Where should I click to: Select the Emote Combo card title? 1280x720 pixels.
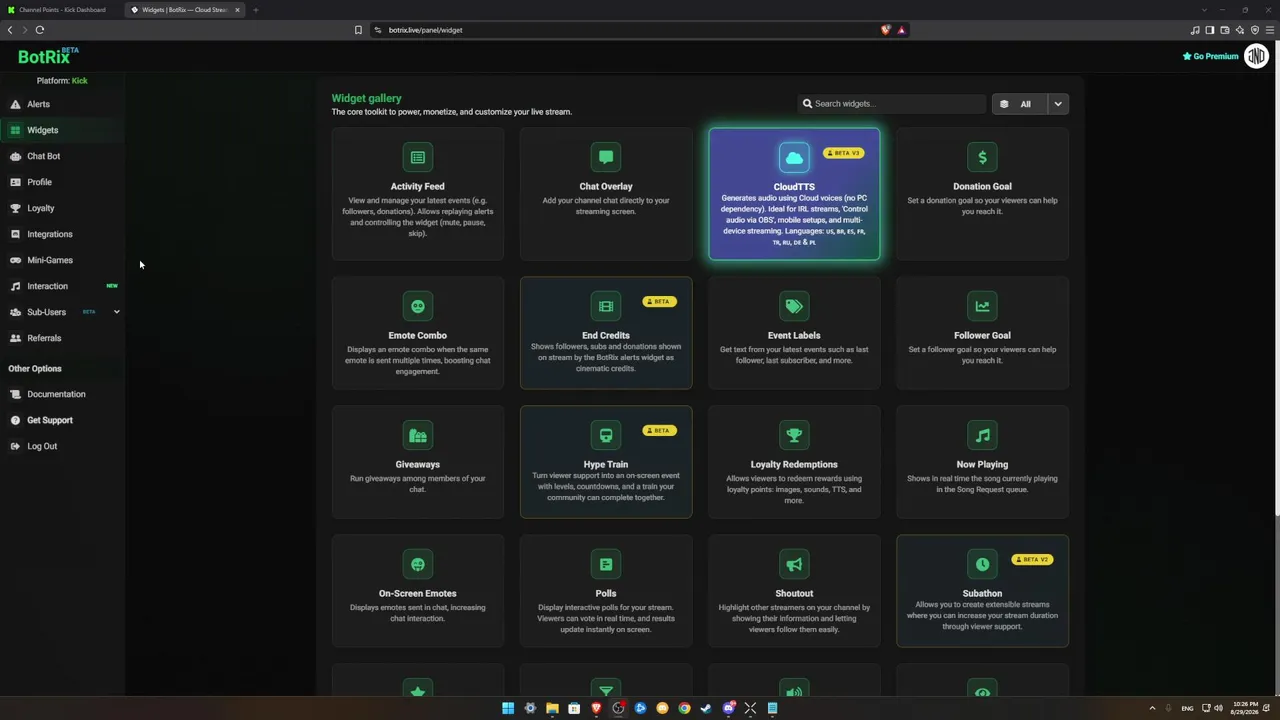click(418, 335)
